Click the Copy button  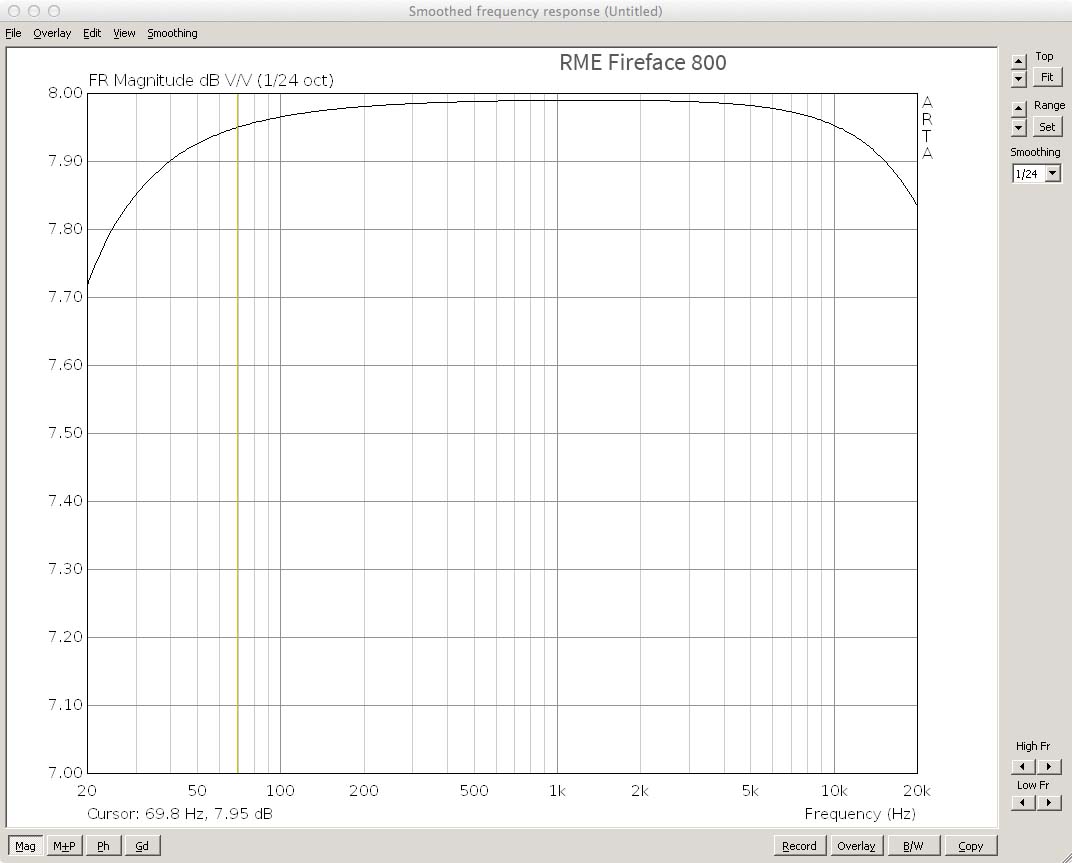971,846
